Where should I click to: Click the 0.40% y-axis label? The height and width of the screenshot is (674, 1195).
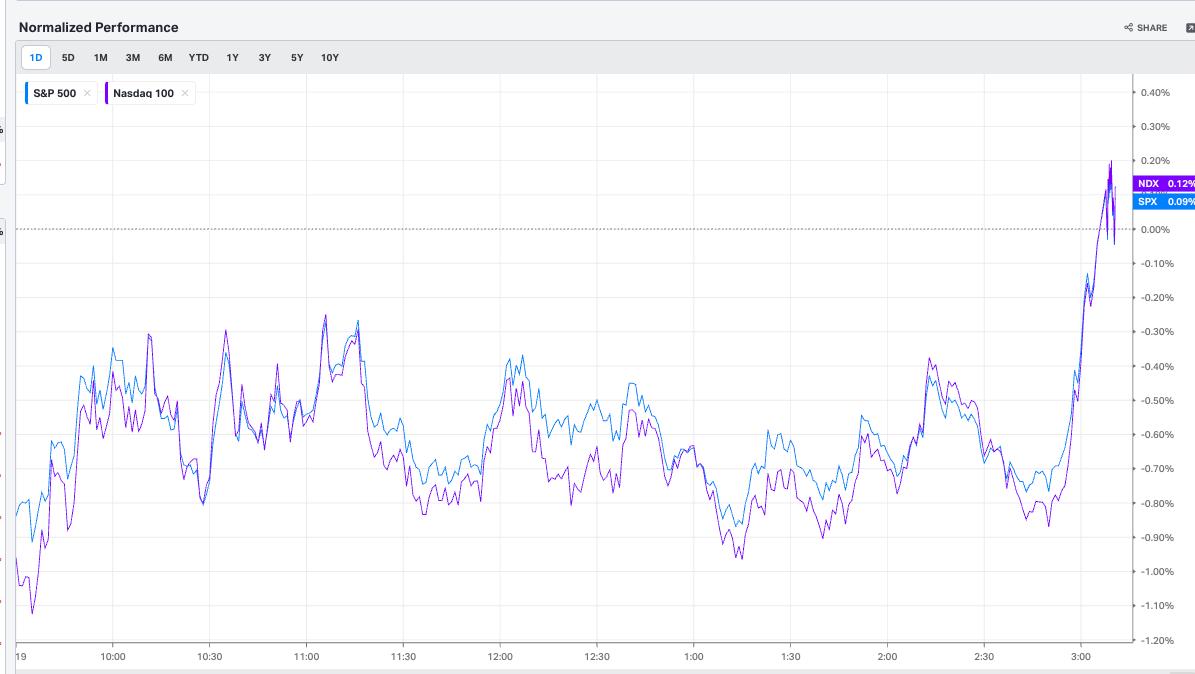coord(1155,92)
